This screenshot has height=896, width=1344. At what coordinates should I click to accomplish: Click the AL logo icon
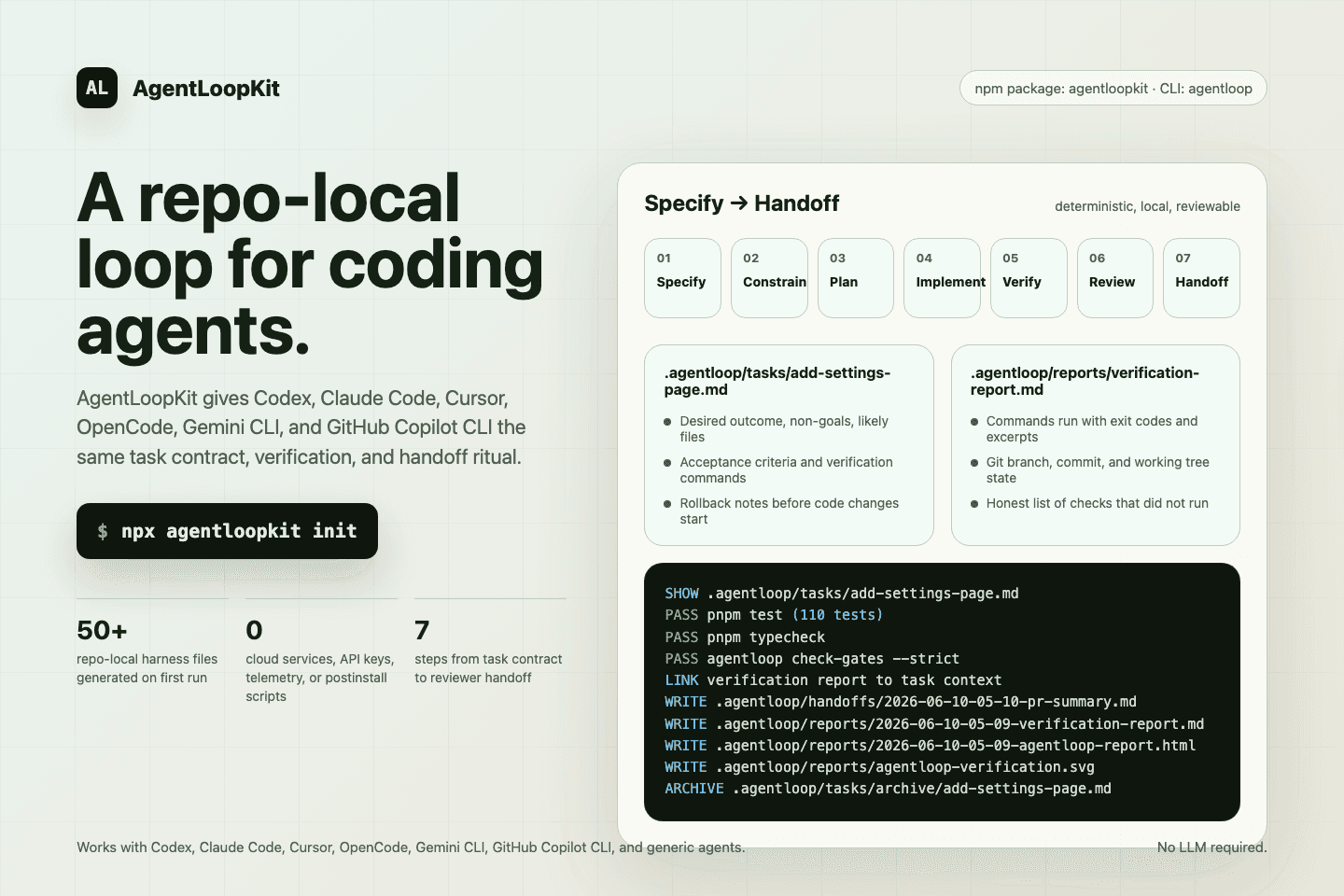pos(97,88)
